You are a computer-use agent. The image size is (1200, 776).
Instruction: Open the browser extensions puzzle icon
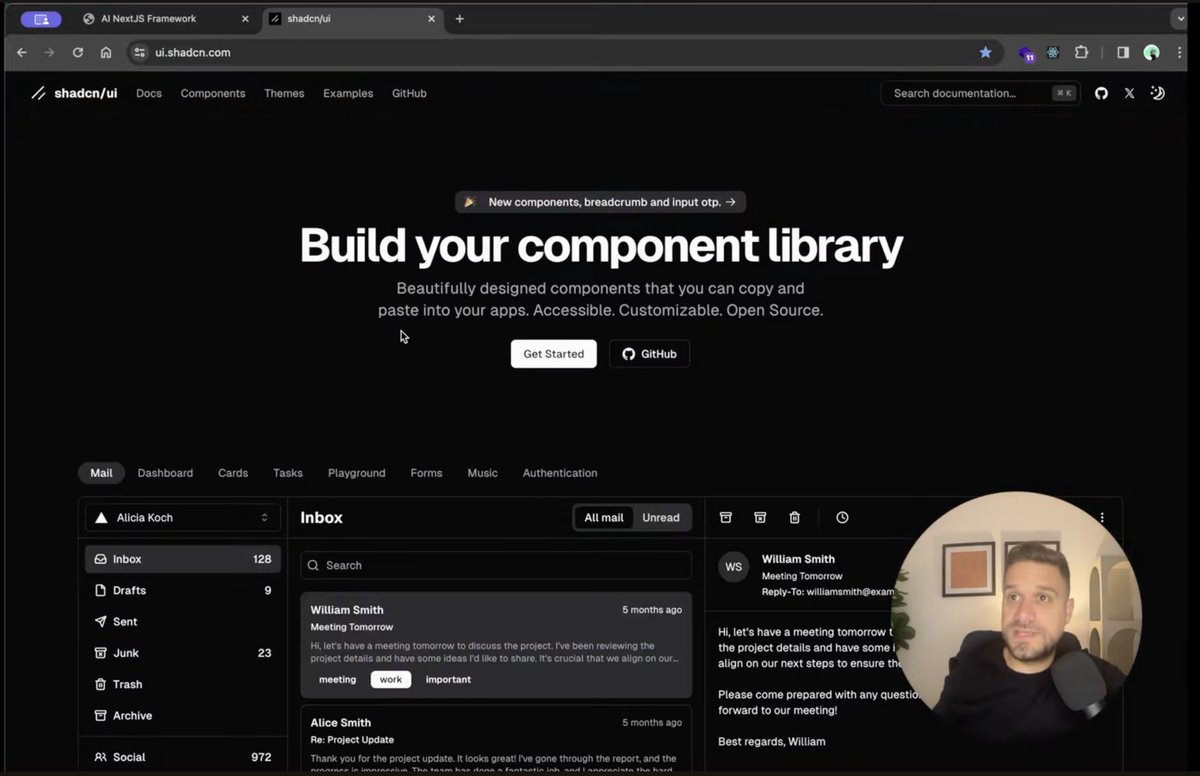pyautogui.click(x=1081, y=52)
